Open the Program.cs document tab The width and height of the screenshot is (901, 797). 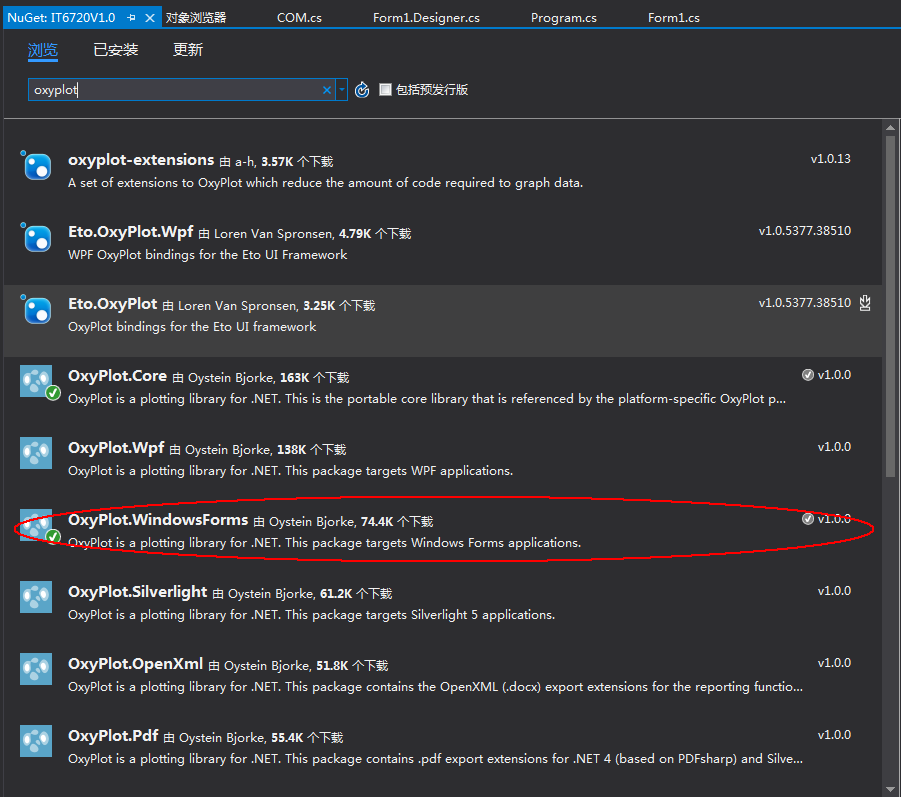[564, 18]
